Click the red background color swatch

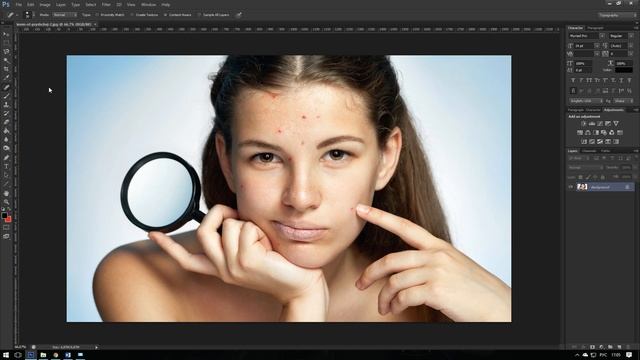[x=8, y=219]
